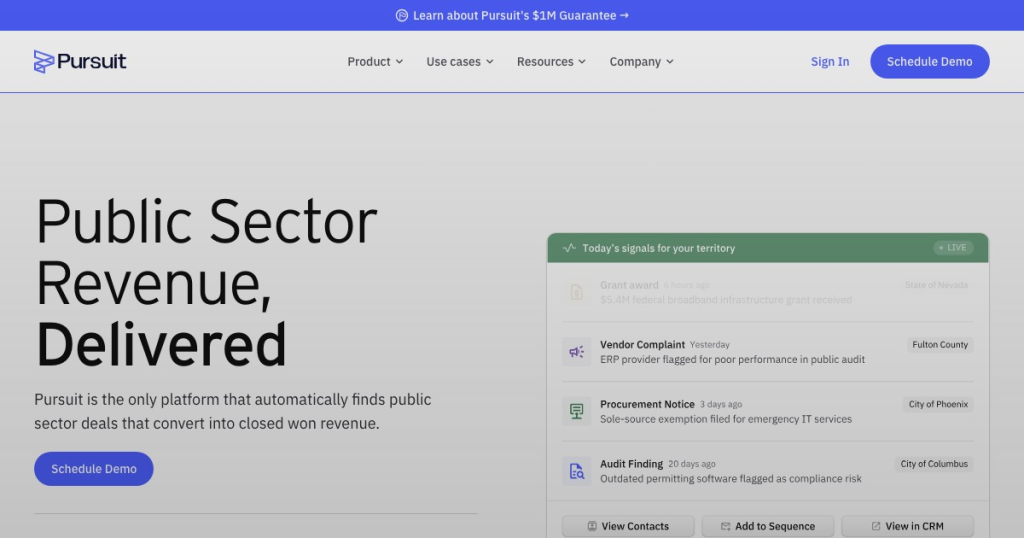Click the View Contacts button icon

[x=592, y=526]
